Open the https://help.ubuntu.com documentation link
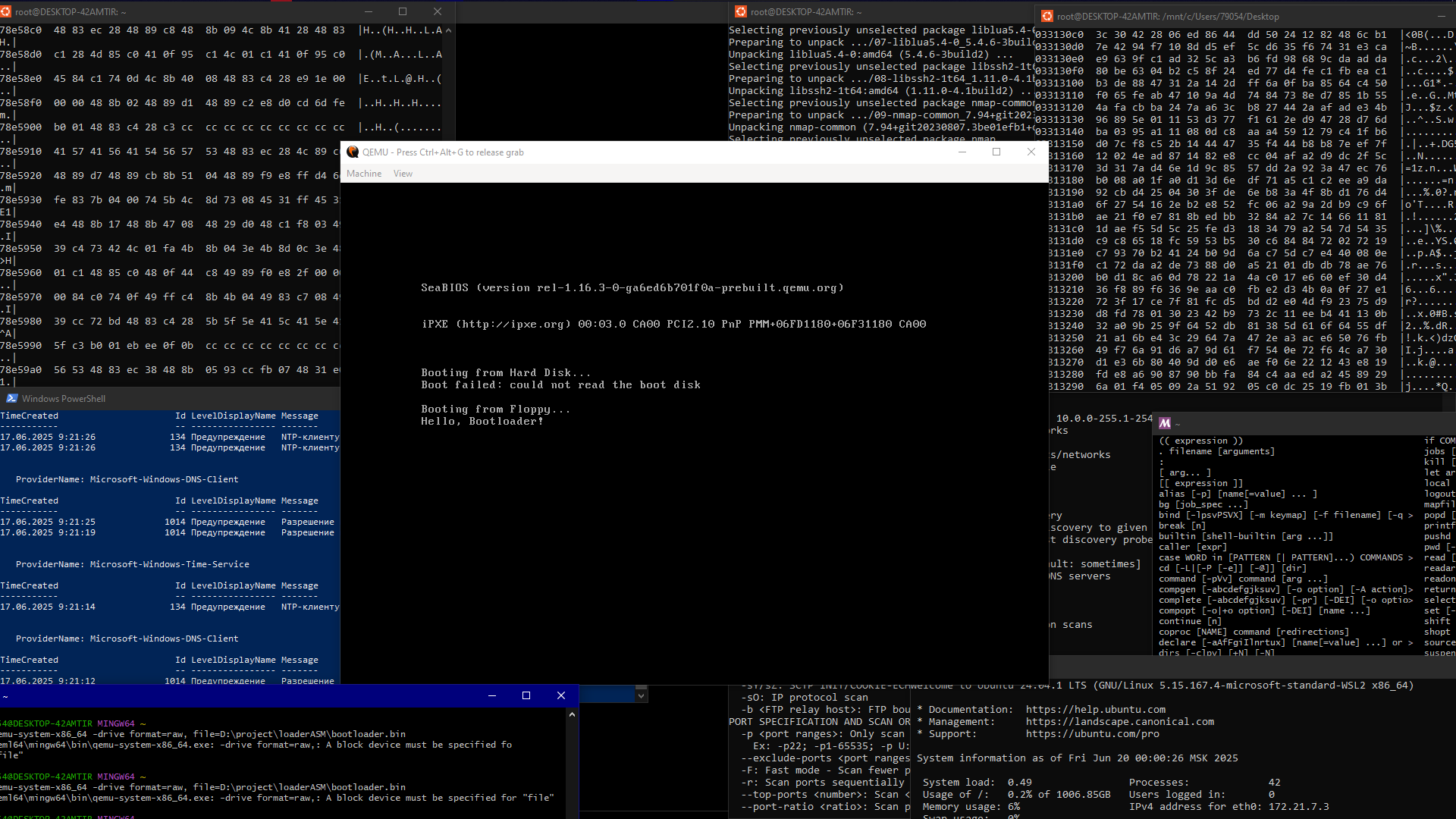 pyautogui.click(x=1095, y=710)
